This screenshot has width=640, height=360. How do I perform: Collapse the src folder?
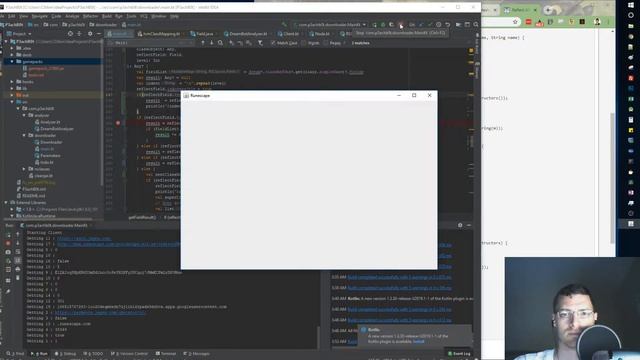(12, 102)
